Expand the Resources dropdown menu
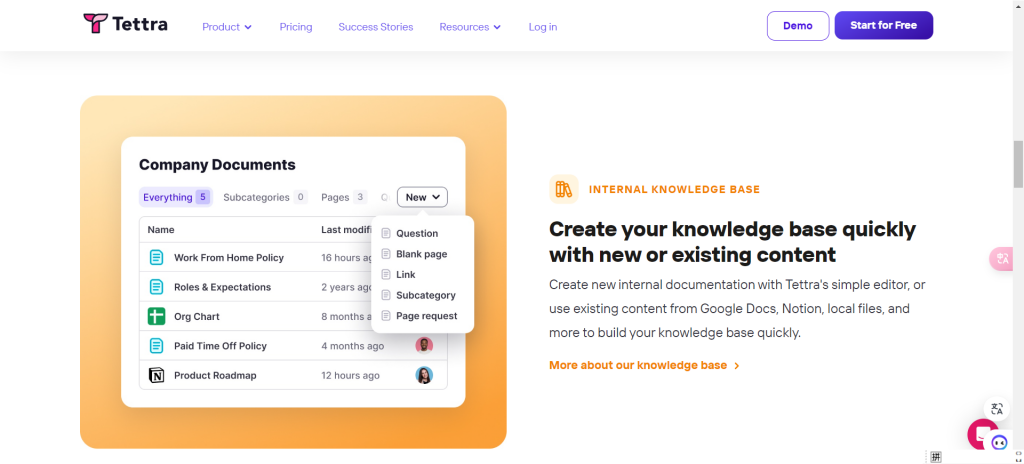Viewport: 1024px width, 464px height. click(470, 27)
